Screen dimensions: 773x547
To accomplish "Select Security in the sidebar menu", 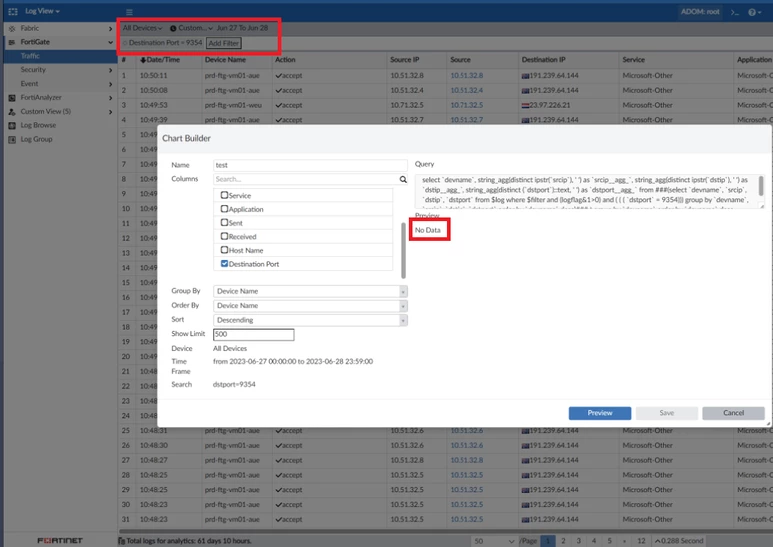I will 33,70.
